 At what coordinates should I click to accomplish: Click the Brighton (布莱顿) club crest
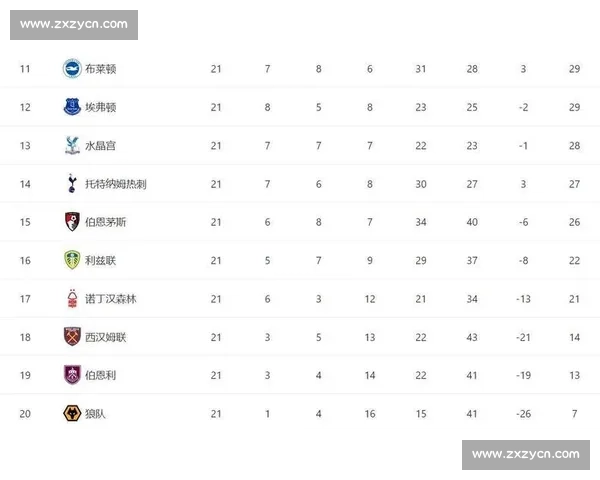coord(72,69)
